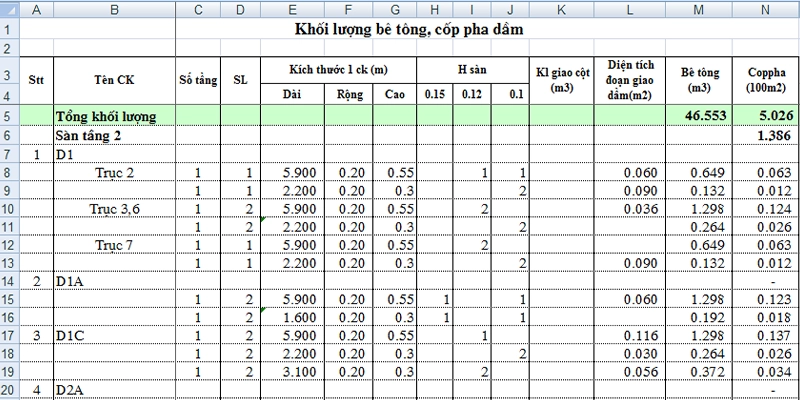Click the 'D1' beam name cell
The height and width of the screenshot is (400, 800).
pyautogui.click(x=114, y=154)
